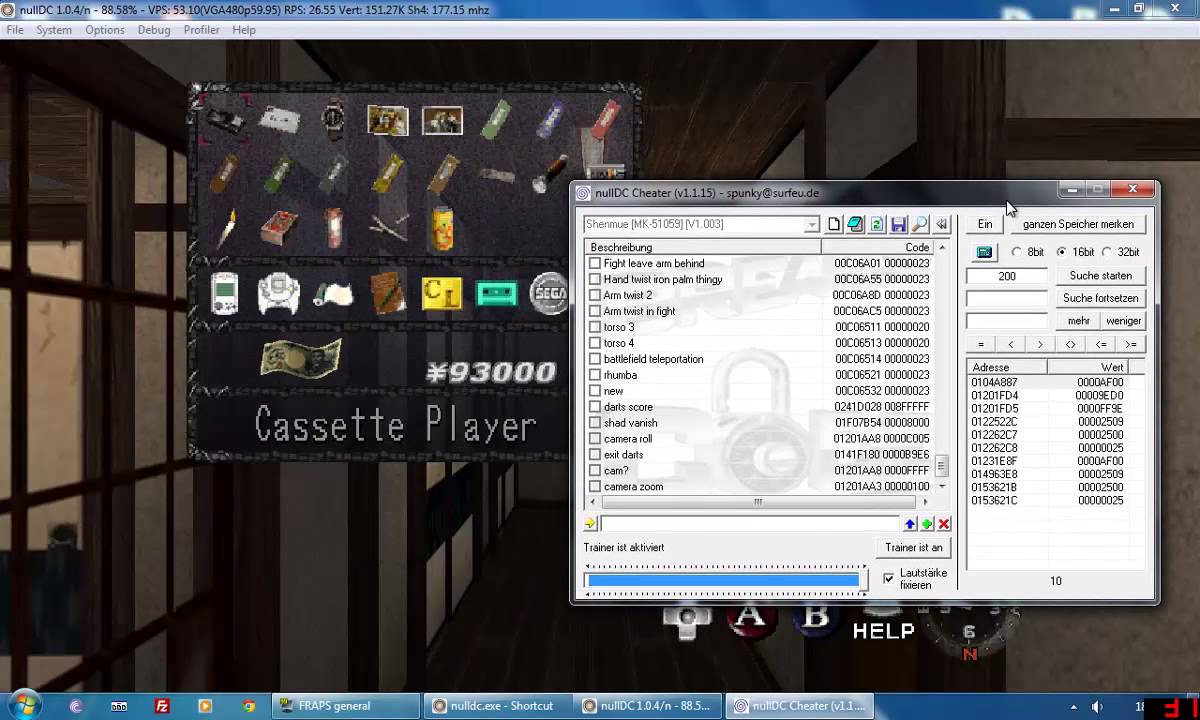Viewport: 1200px width, 720px height.
Task: Open the Profiler menu in nullDC
Action: click(x=202, y=30)
